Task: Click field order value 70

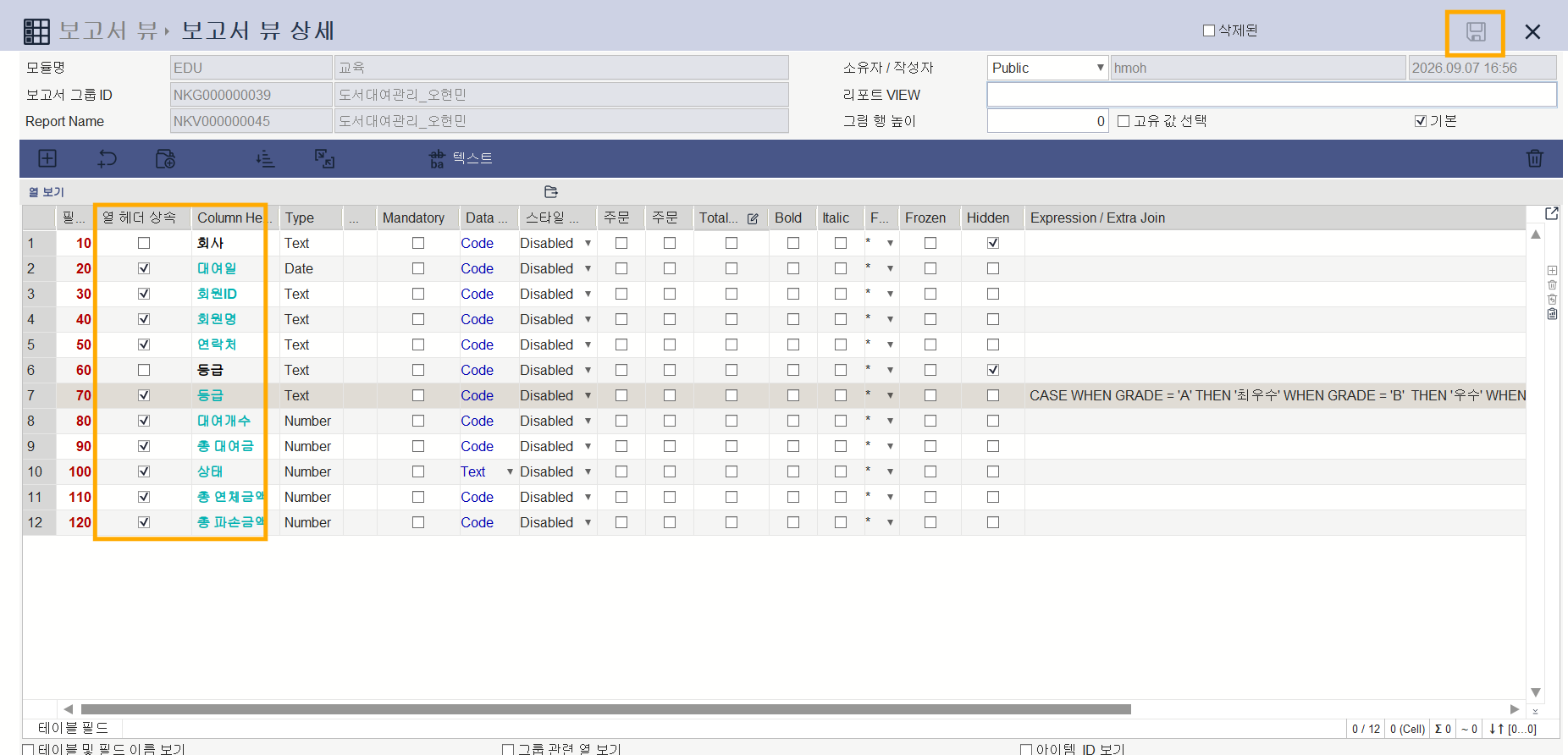Action: point(83,395)
